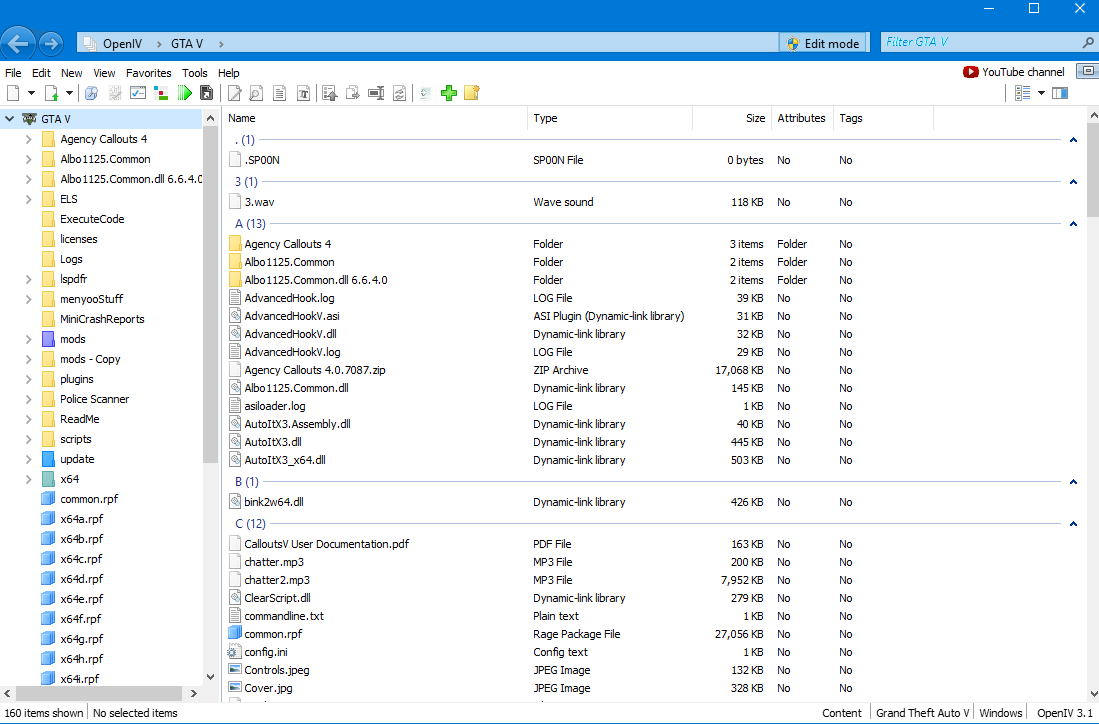Open the Favorites menu

pos(149,73)
